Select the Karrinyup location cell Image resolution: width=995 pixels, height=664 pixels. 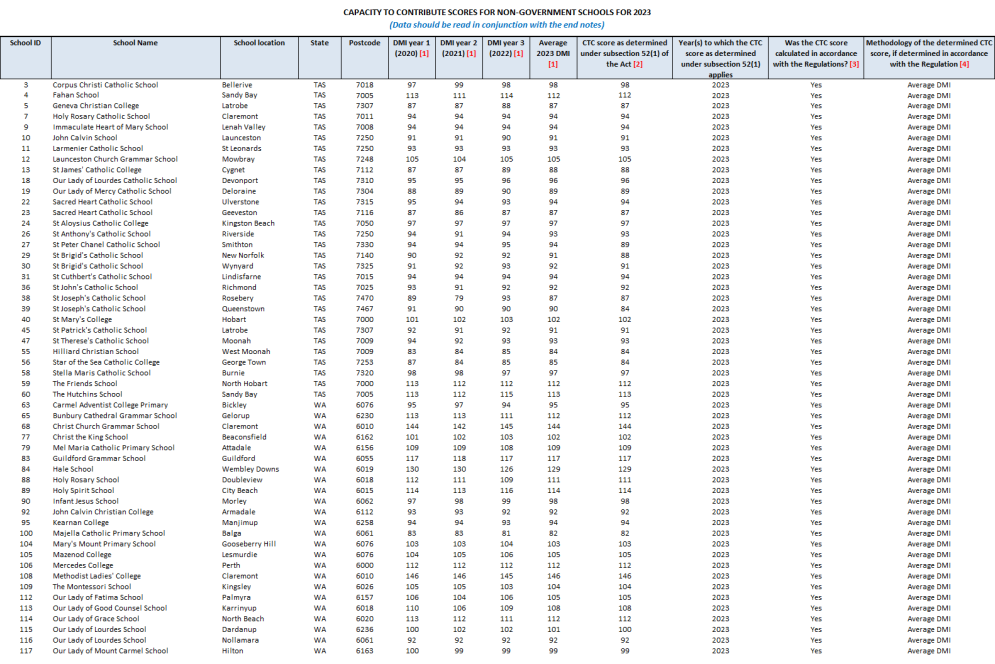point(239,608)
